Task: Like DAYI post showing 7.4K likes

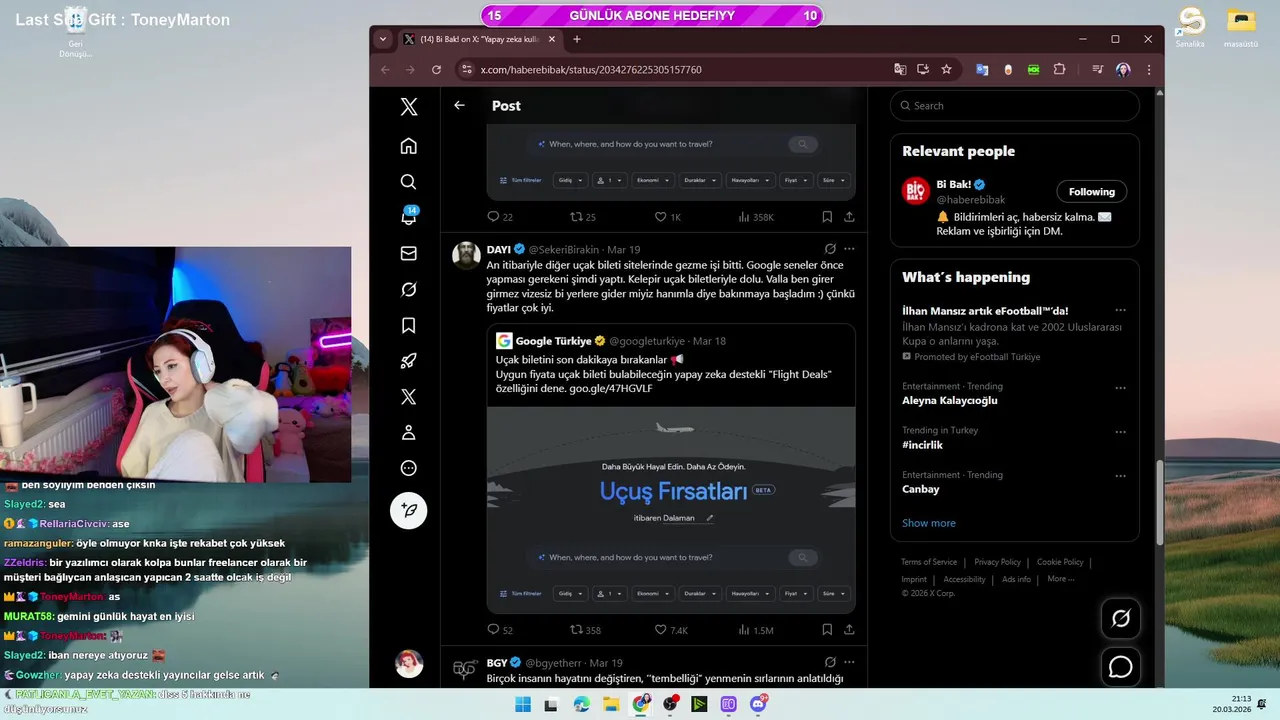Action: coord(671,630)
